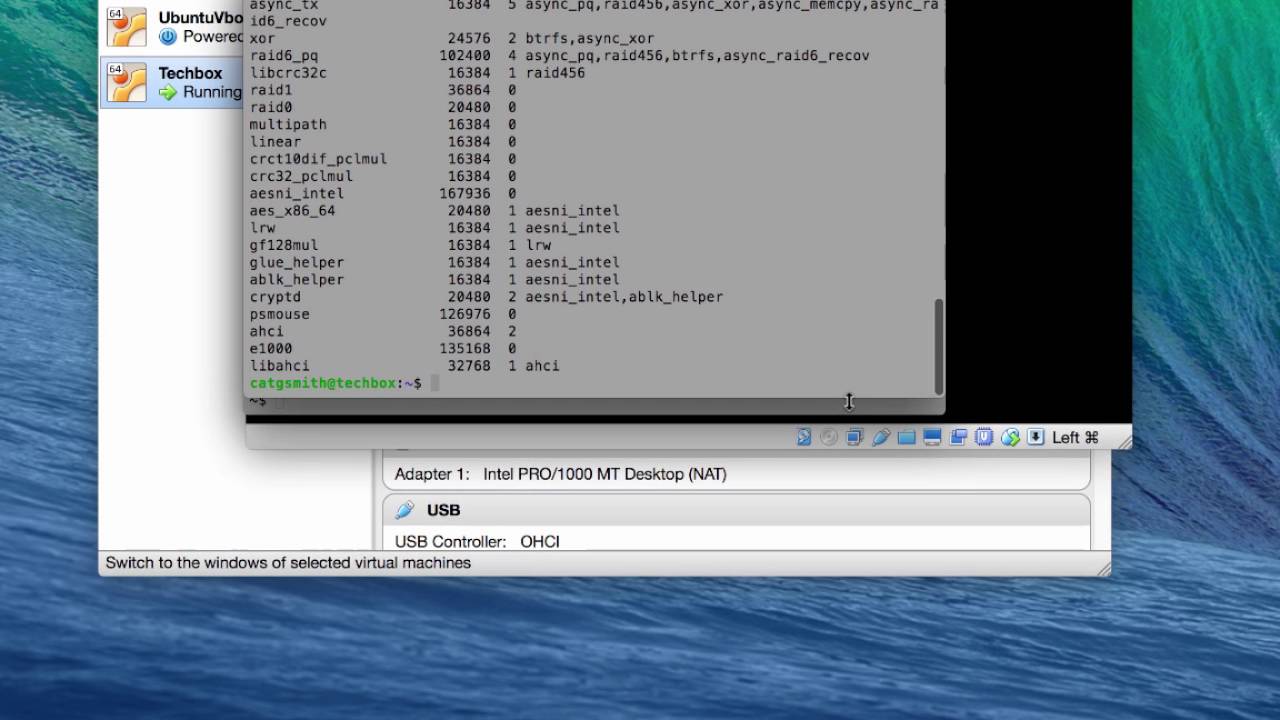
Task: Click the hard disk activity status icon
Action: (803, 437)
